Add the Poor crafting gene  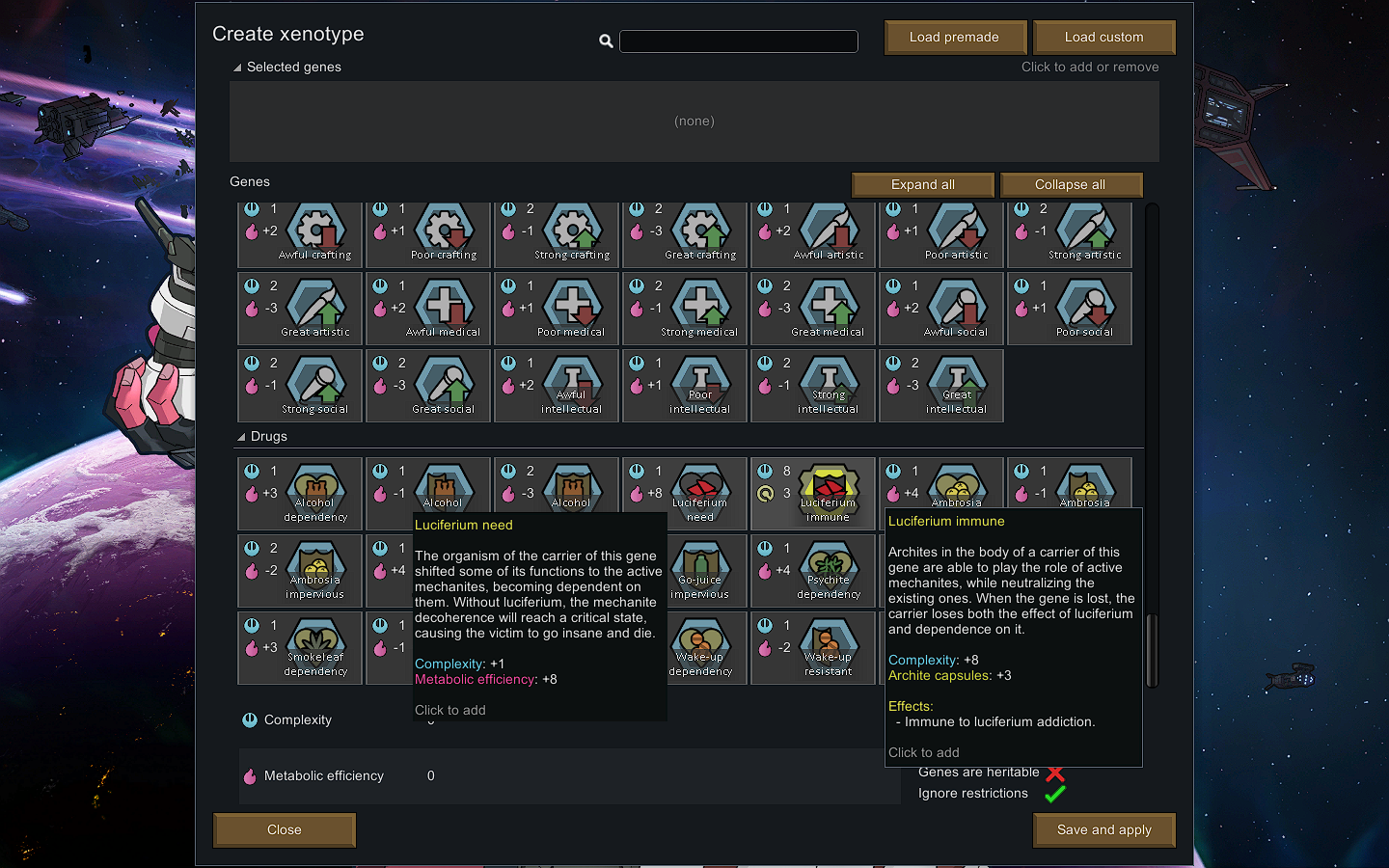[x=428, y=234]
